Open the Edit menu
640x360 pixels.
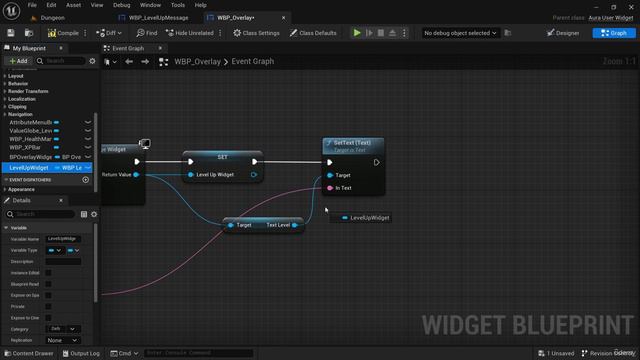pos(51,5)
